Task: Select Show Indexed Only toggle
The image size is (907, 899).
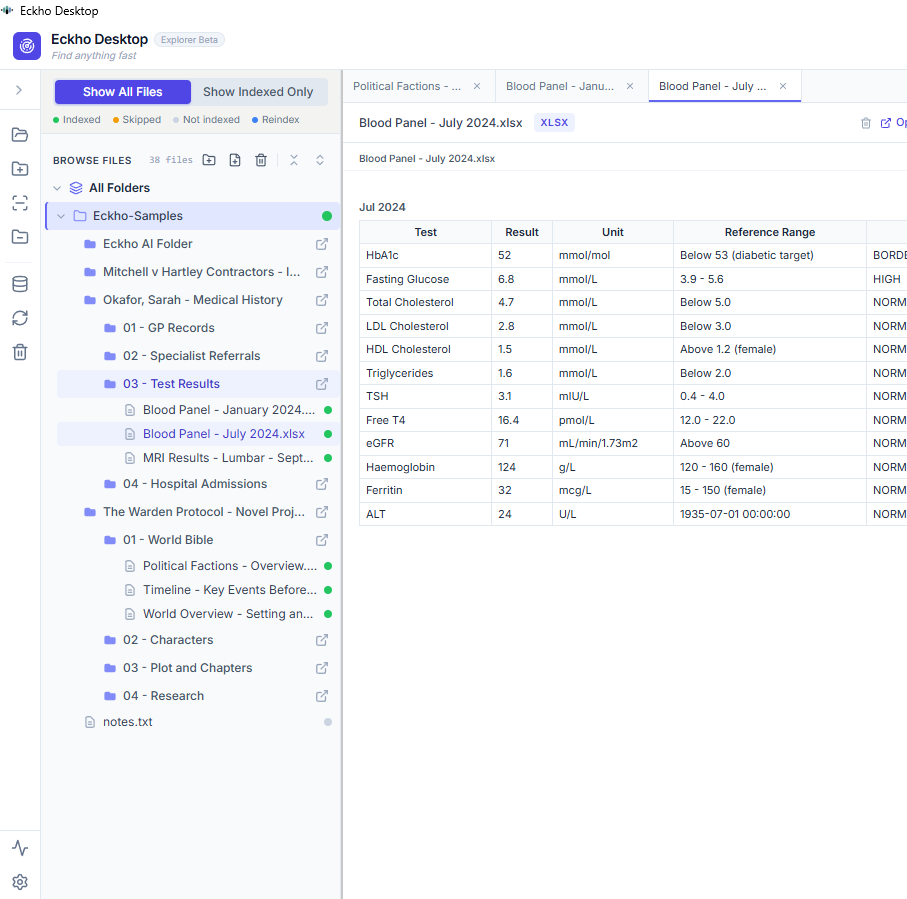Action: tap(258, 92)
